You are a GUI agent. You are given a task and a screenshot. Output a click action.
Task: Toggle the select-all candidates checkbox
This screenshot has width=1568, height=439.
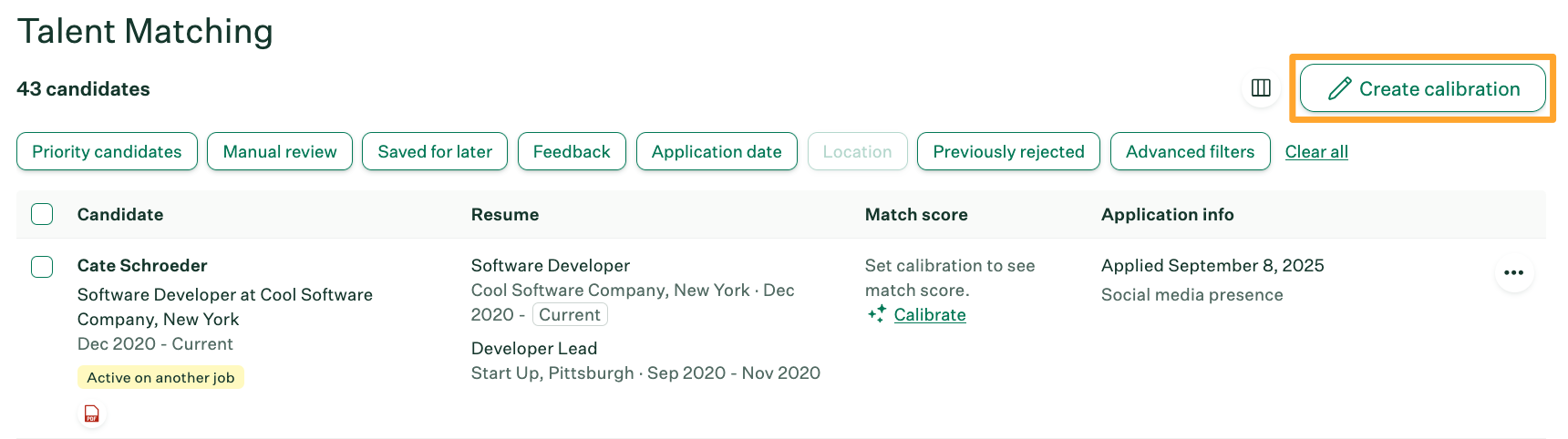tap(42, 214)
